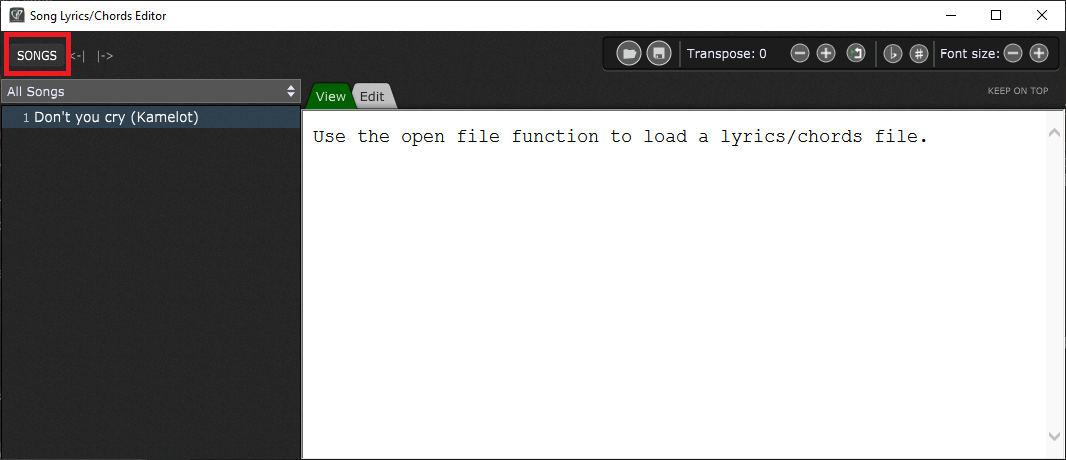
Task: Switch chords to sharps notation
Action: coord(919,54)
